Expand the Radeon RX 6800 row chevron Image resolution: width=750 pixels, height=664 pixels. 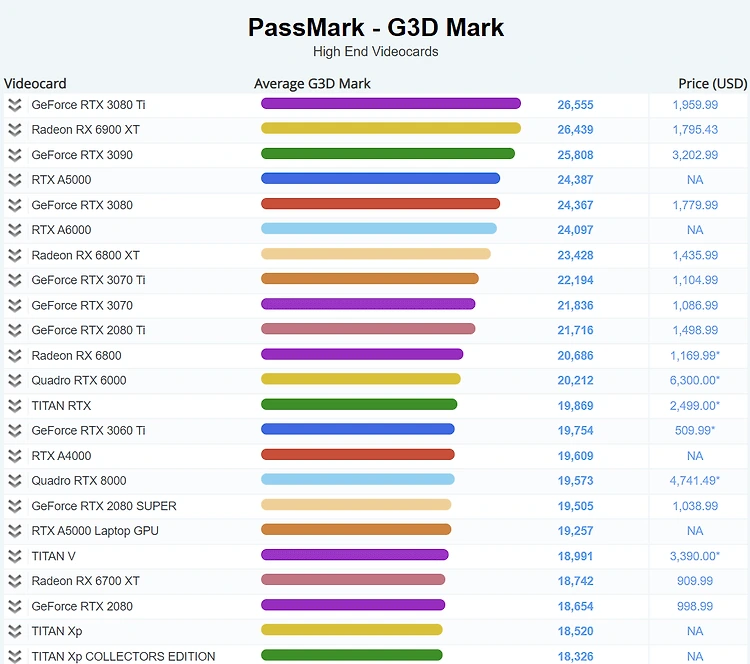pyautogui.click(x=15, y=355)
